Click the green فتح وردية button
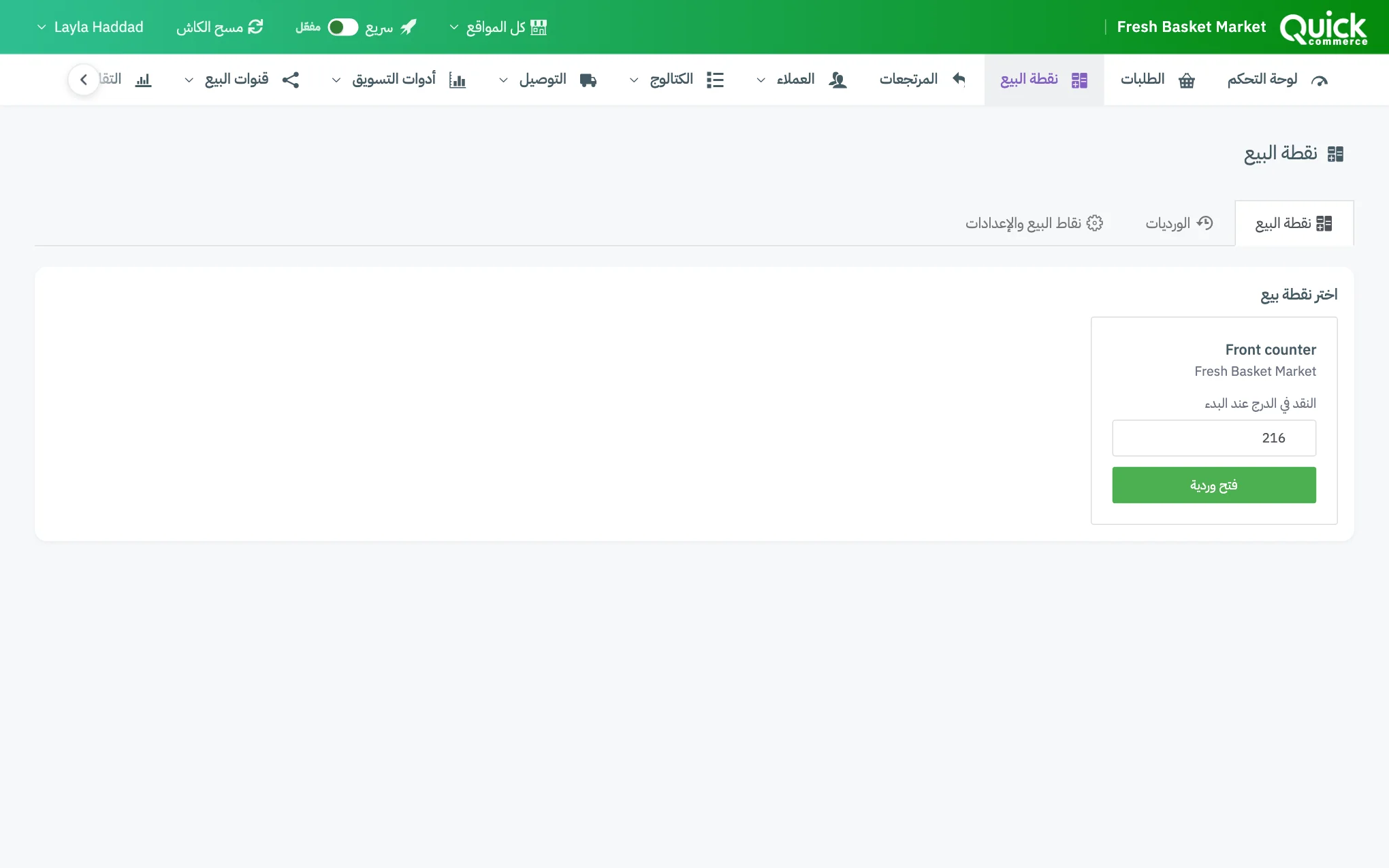This screenshot has height=868, width=1389. pyautogui.click(x=1214, y=485)
